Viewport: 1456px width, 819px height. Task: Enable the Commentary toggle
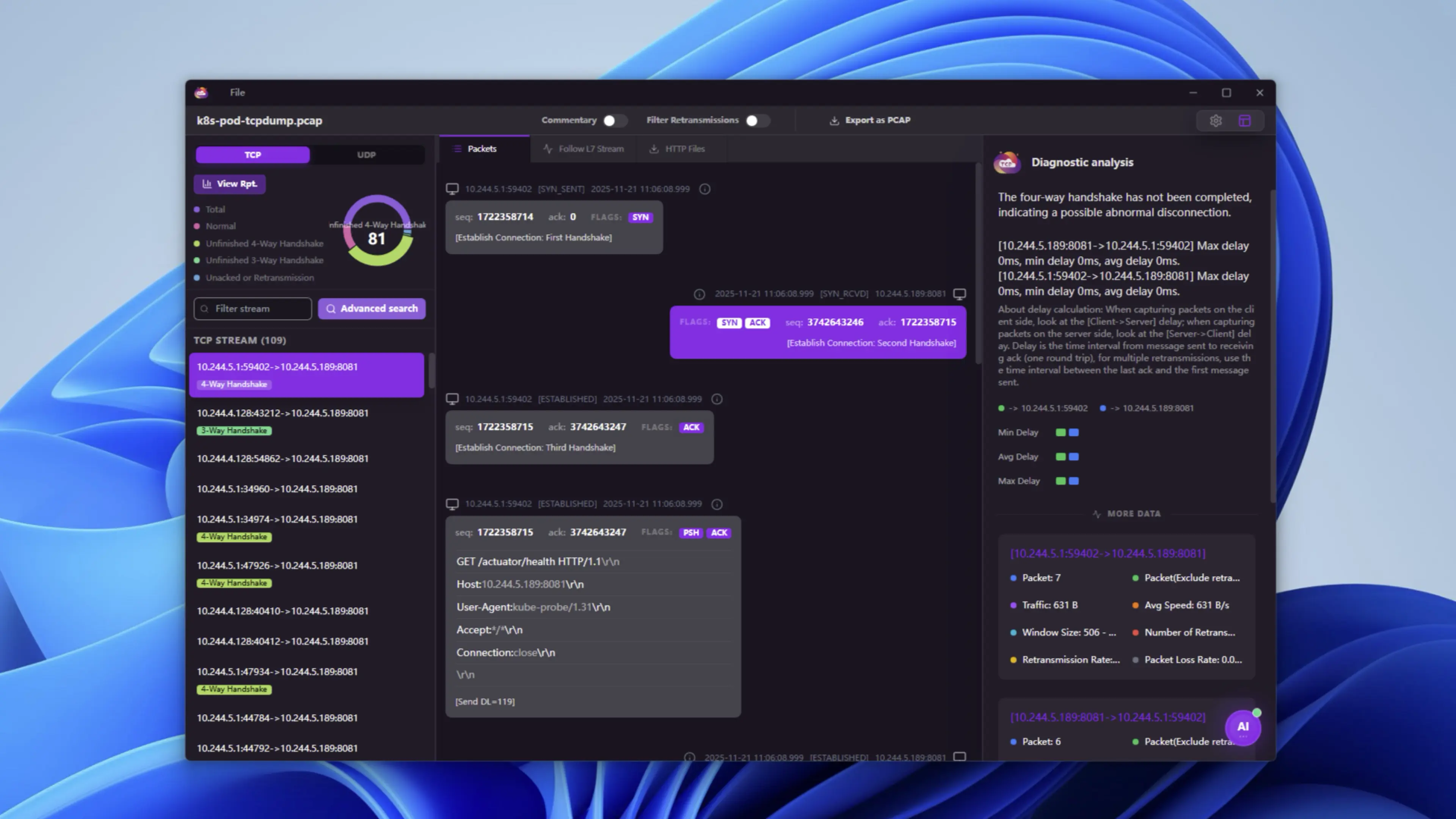coord(614,121)
